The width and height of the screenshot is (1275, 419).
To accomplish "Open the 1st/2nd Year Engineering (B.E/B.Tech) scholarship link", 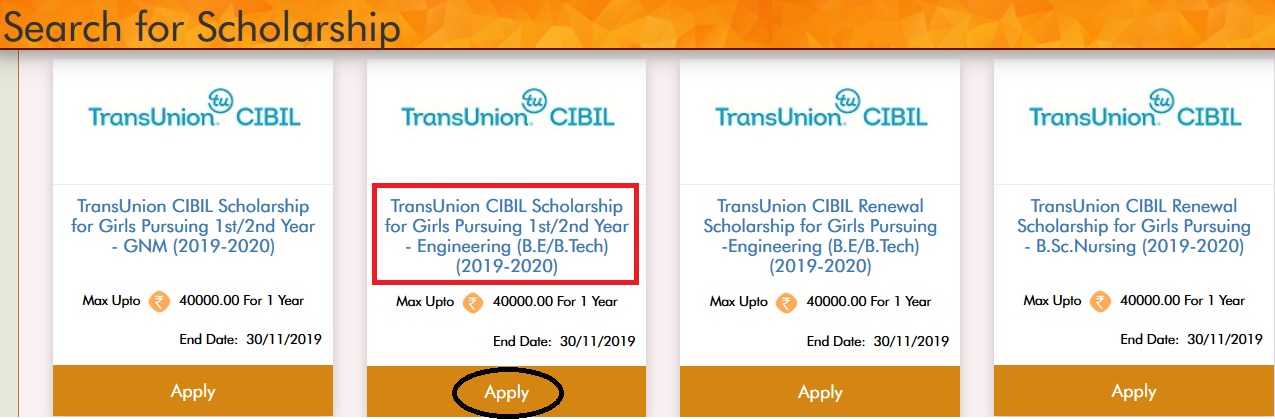I will click(x=507, y=236).
